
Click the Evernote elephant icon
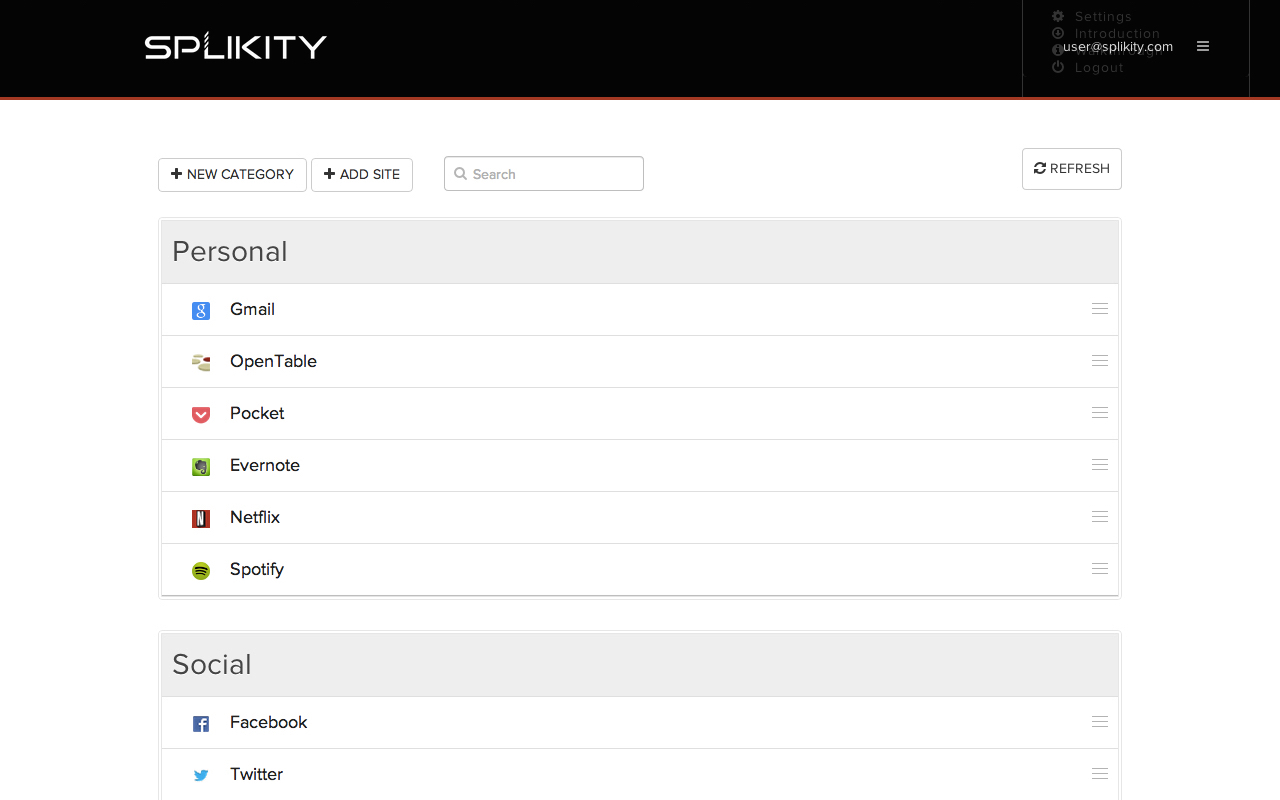[201, 467]
